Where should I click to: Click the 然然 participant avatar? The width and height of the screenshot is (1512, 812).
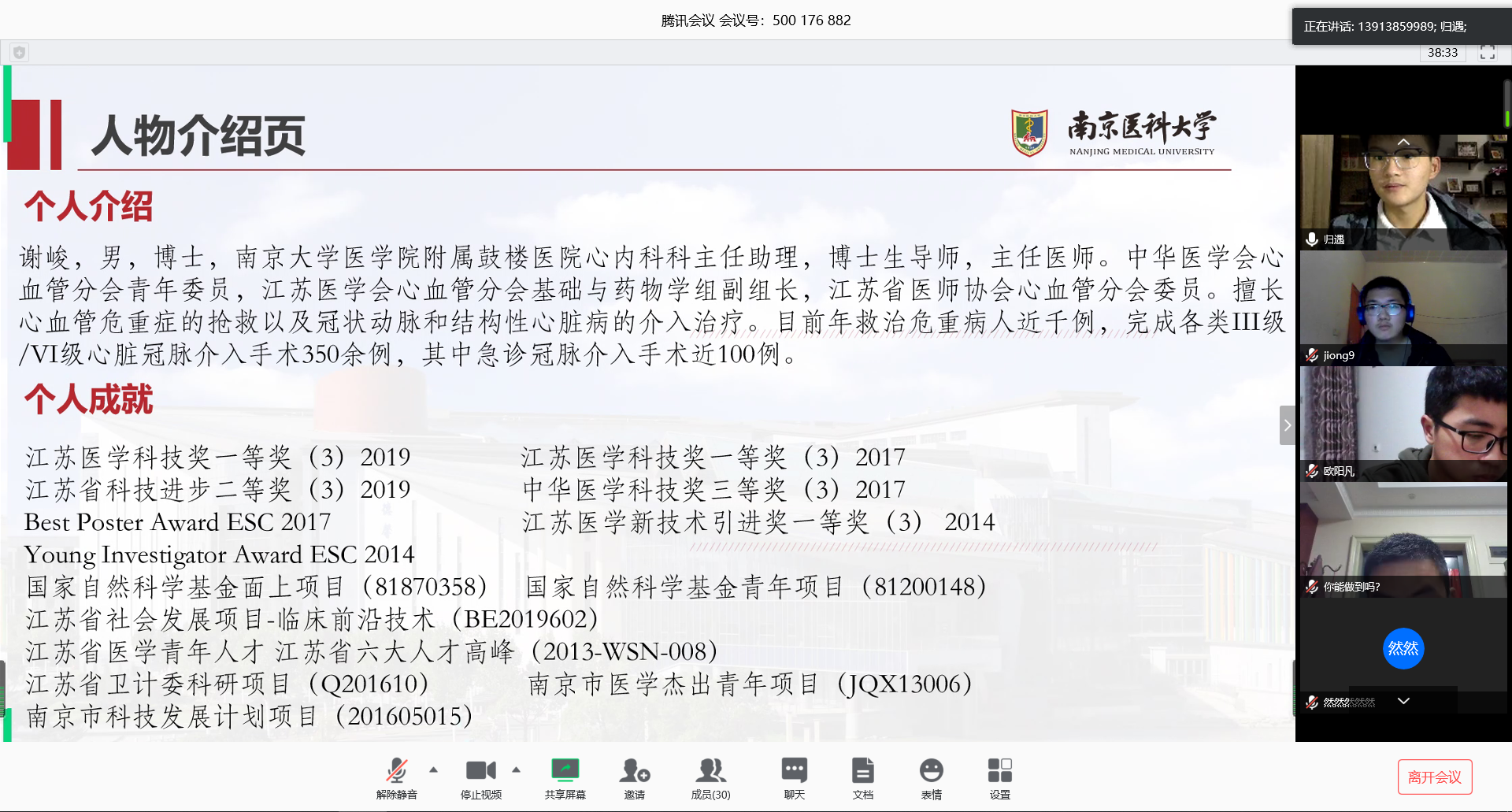tap(1403, 648)
